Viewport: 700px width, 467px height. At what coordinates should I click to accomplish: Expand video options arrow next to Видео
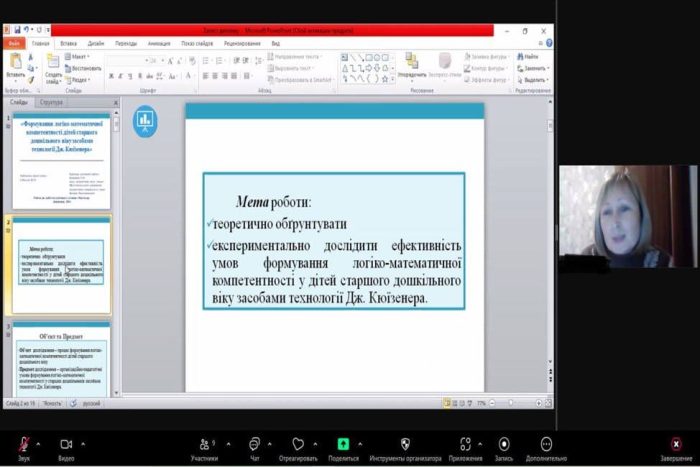(x=82, y=443)
